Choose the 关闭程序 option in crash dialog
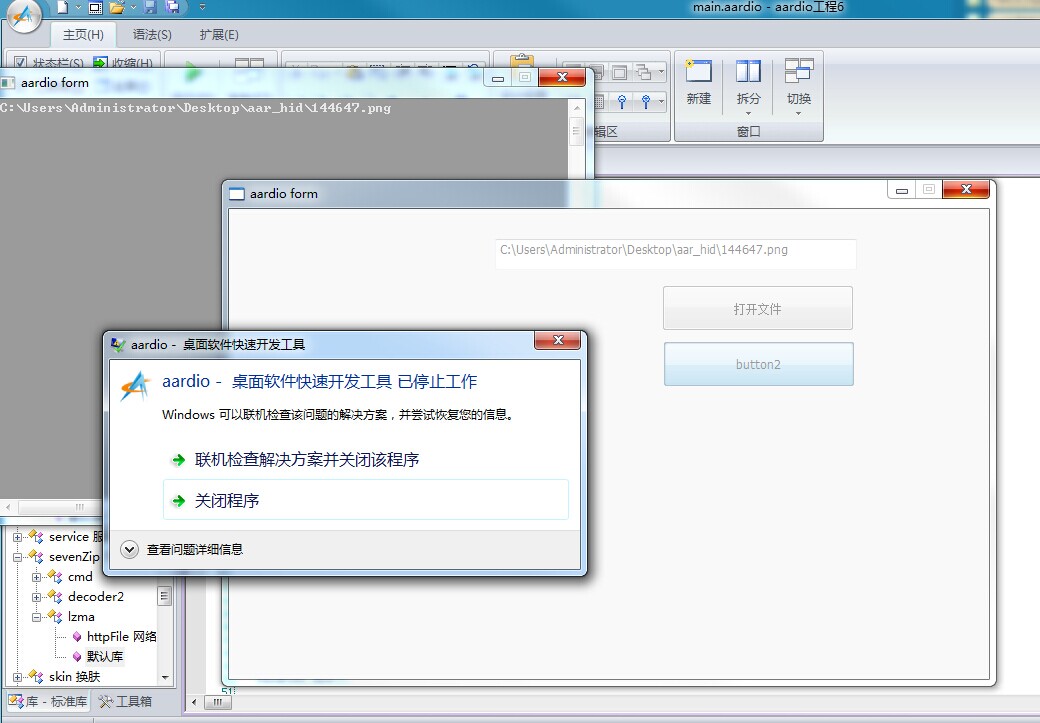1040x723 pixels. click(365, 500)
